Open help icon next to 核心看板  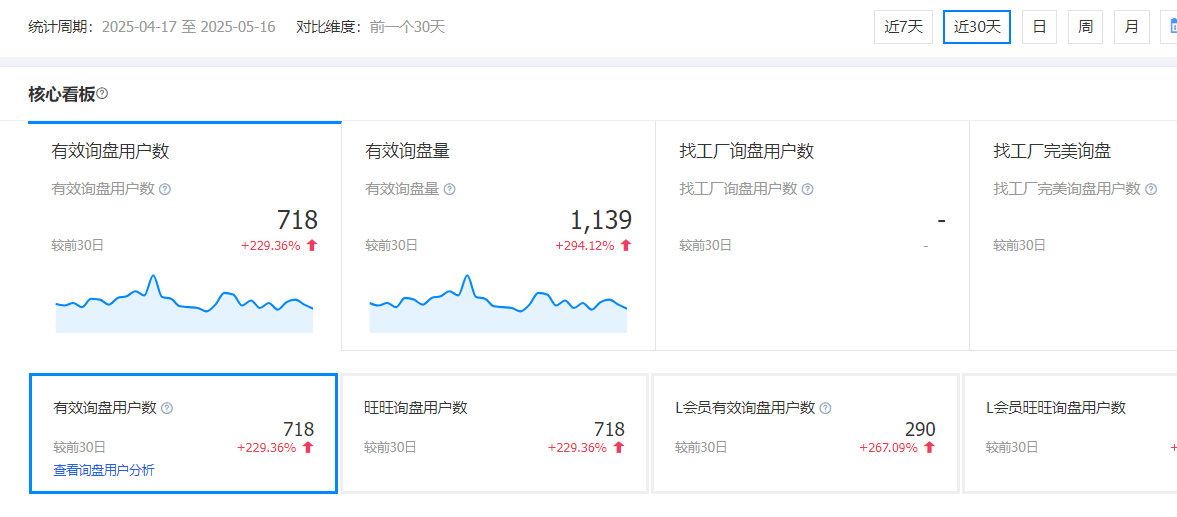coord(102,94)
